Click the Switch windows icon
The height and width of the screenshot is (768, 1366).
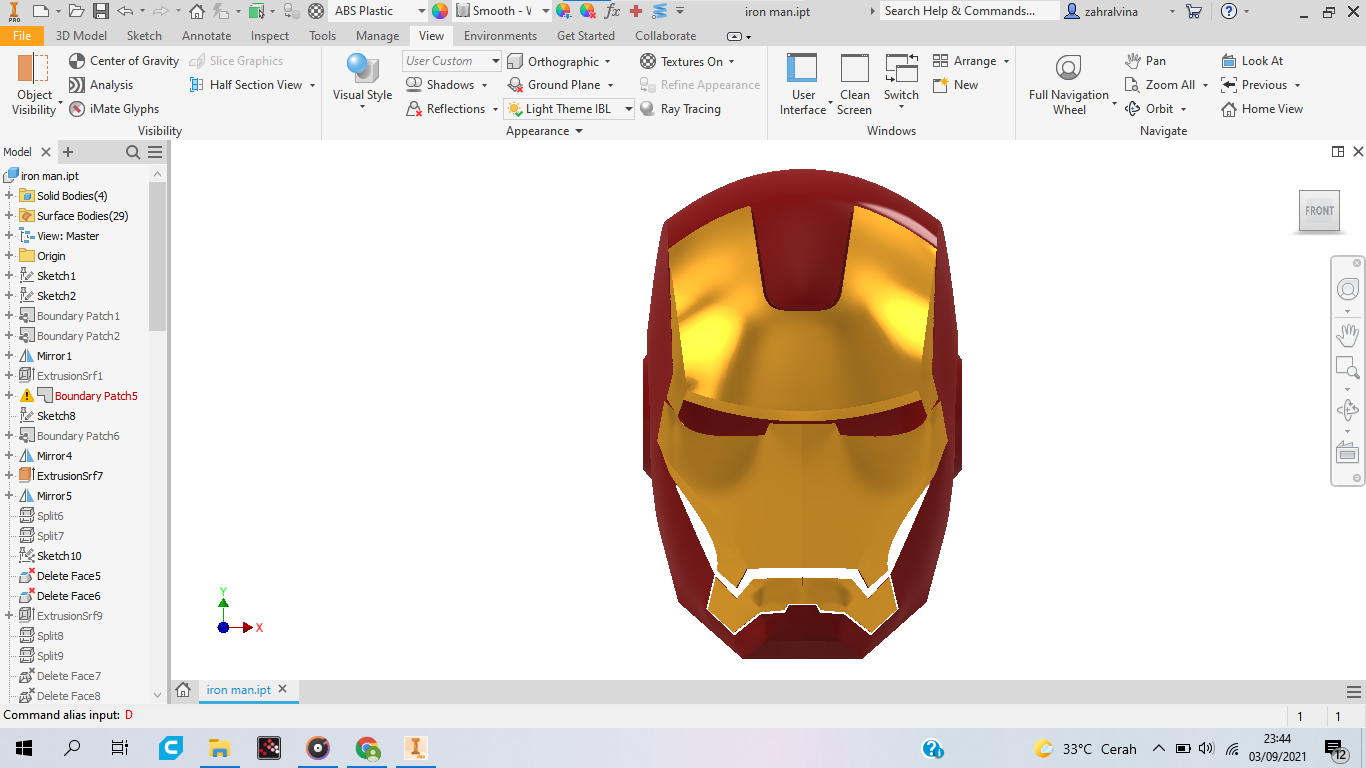(x=901, y=68)
